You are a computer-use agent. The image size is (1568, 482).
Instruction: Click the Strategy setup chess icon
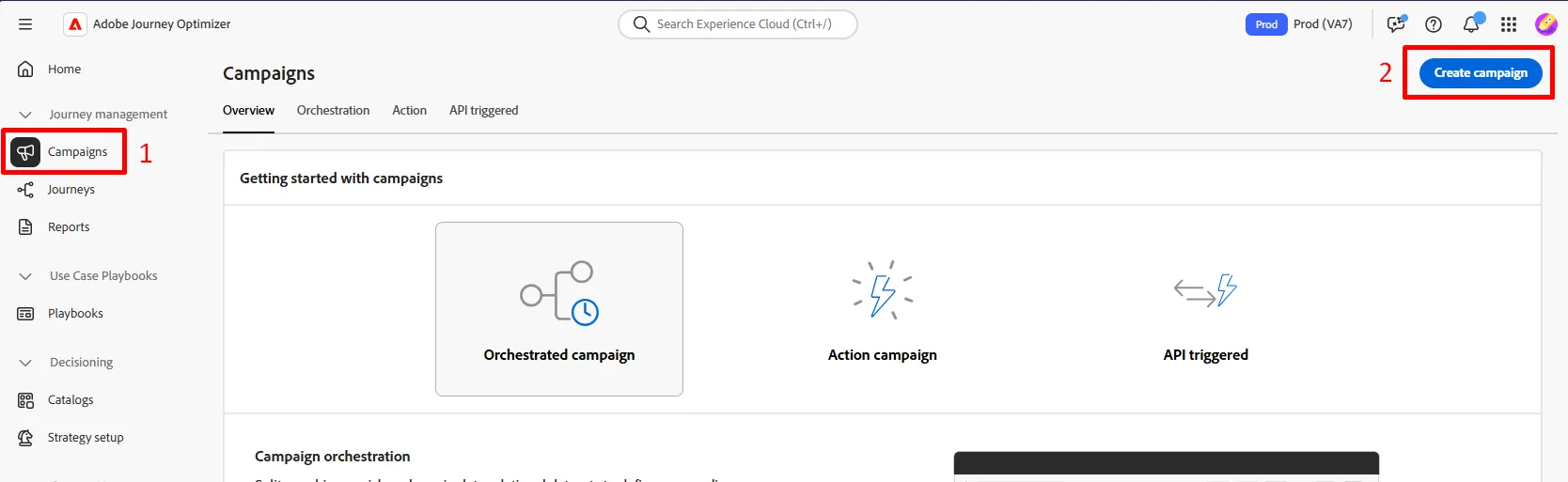pyautogui.click(x=25, y=438)
